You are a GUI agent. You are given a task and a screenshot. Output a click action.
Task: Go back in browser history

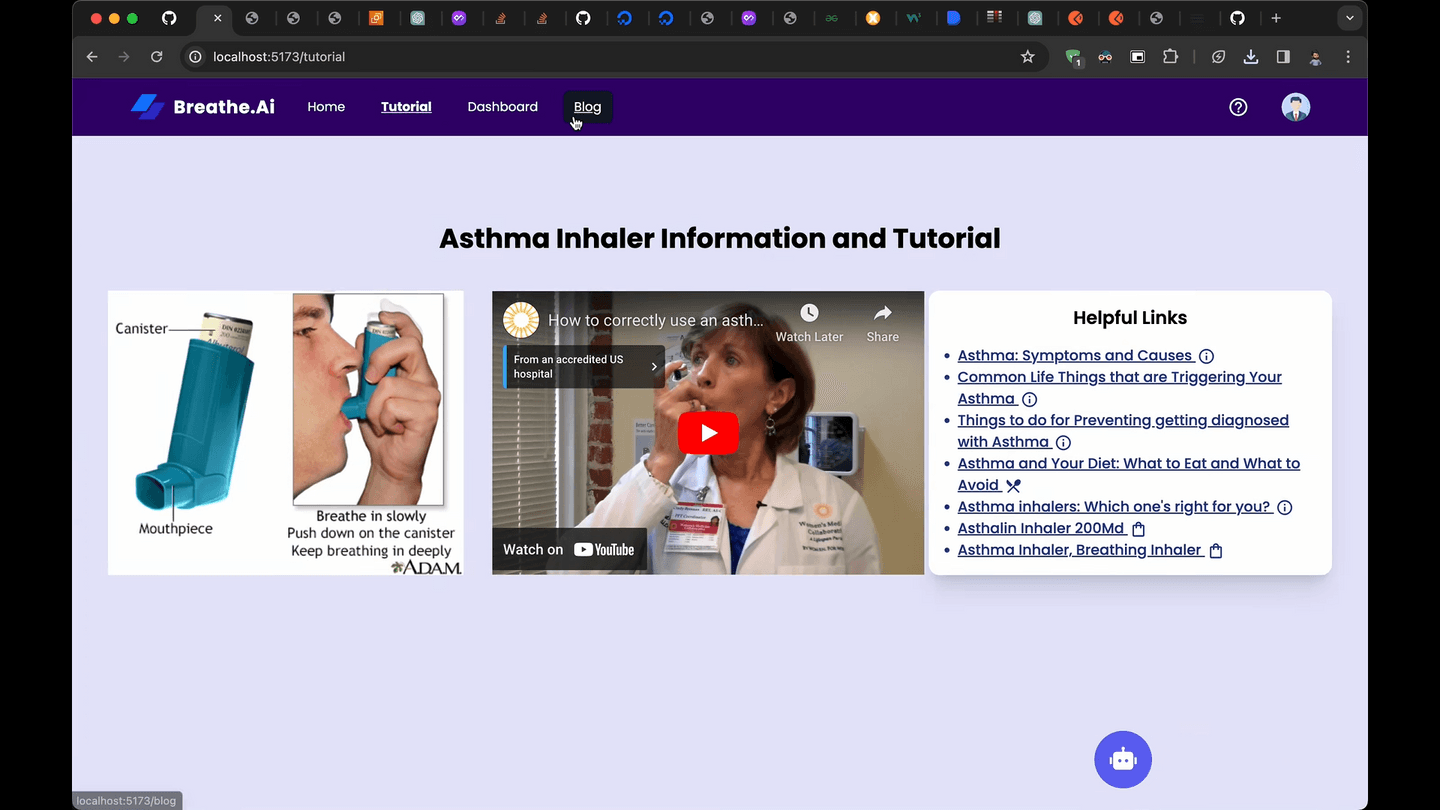click(x=92, y=57)
